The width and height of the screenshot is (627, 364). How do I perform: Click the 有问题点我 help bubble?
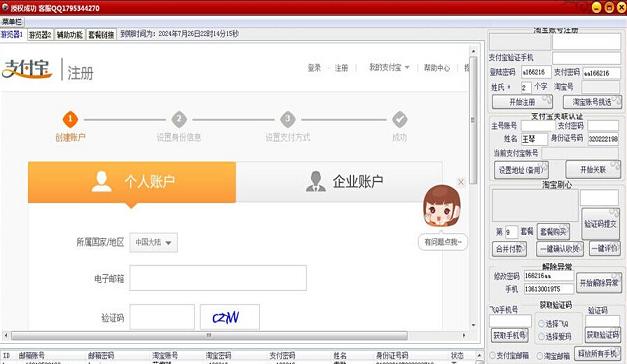443,242
